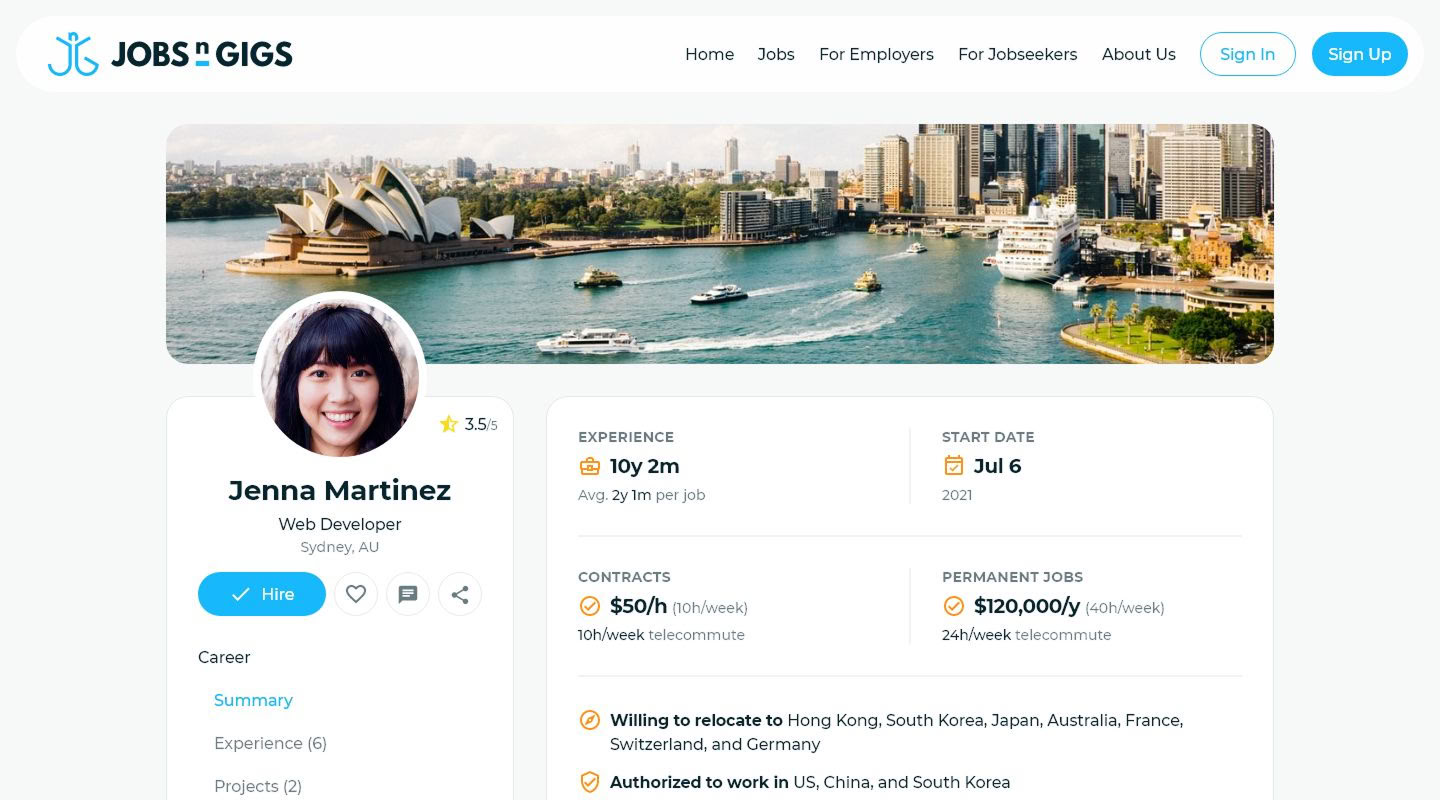Click the star rating icon
Image resolution: width=1440 pixels, height=800 pixels.
point(449,424)
